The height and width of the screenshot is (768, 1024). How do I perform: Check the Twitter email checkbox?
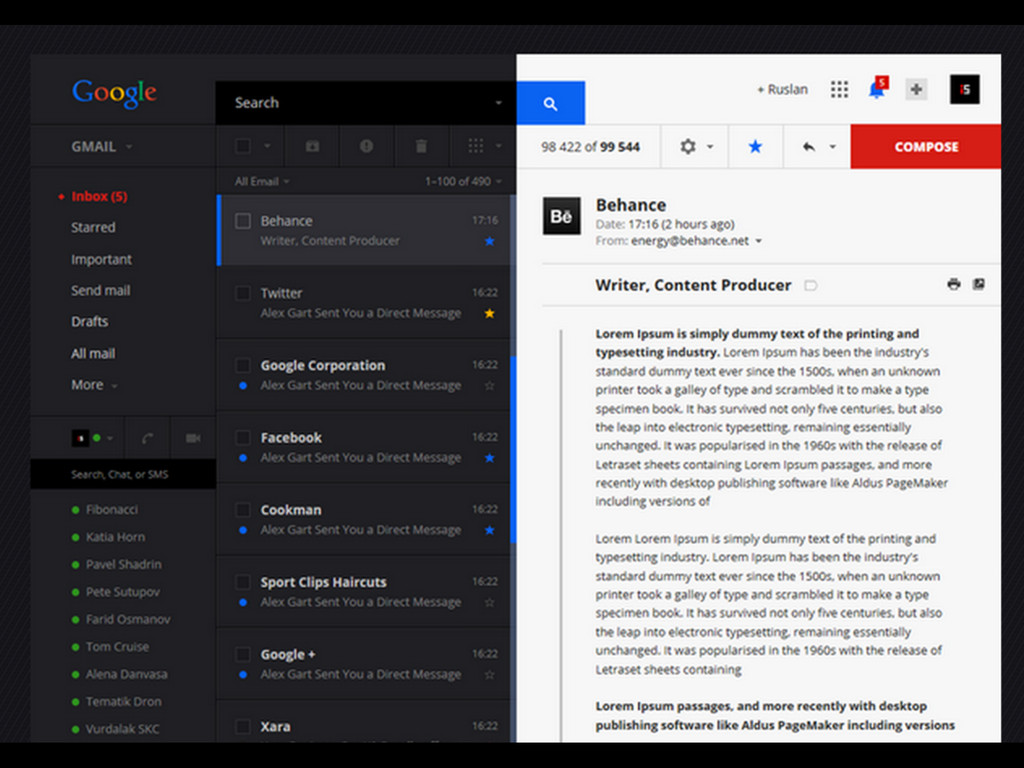point(243,293)
